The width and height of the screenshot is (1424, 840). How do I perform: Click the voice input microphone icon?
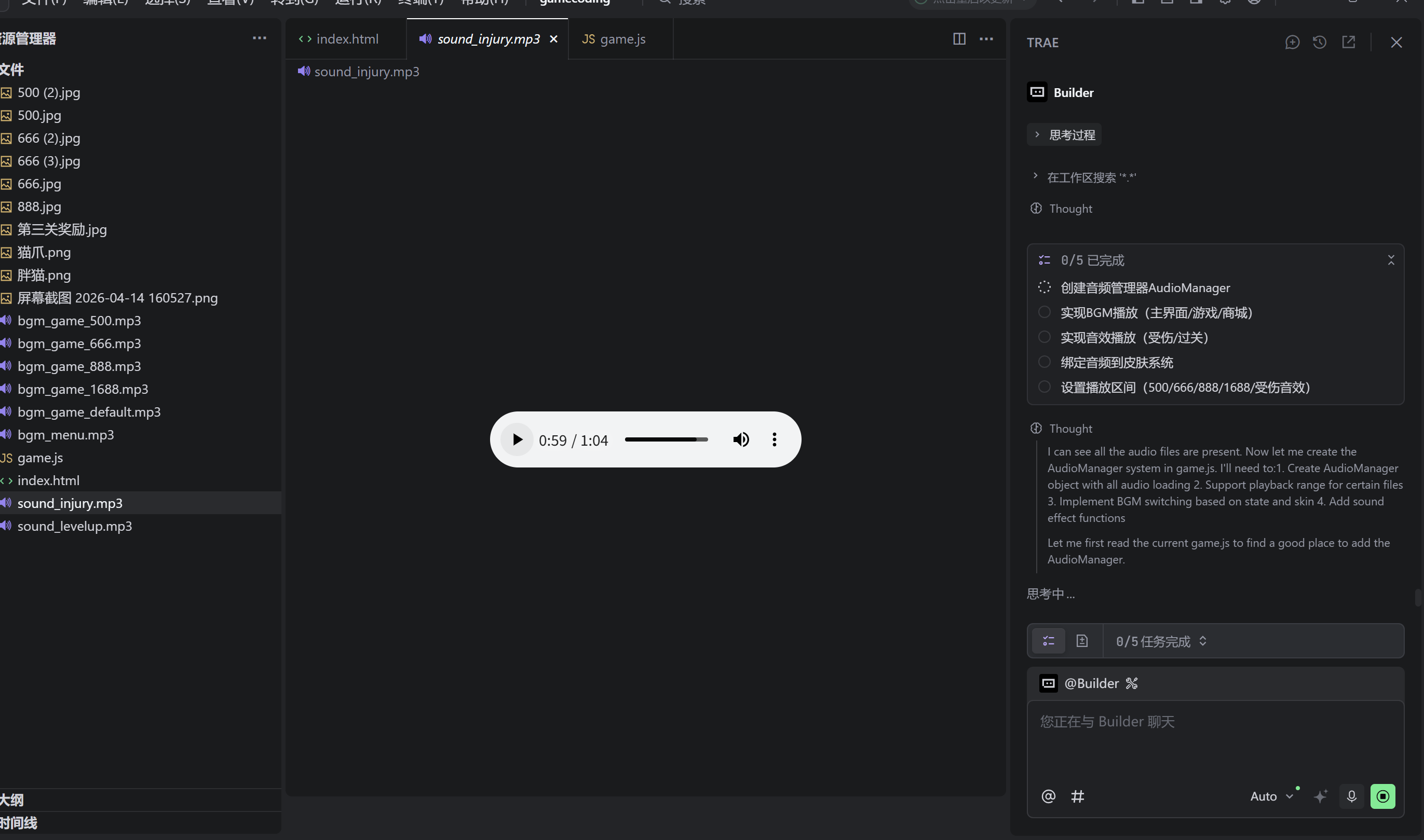[x=1351, y=796]
